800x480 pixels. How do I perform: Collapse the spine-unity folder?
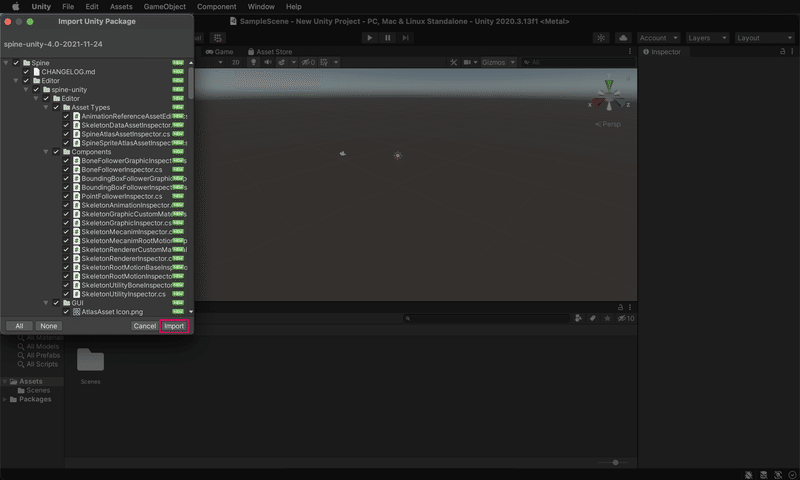pyautogui.click(x=26, y=89)
